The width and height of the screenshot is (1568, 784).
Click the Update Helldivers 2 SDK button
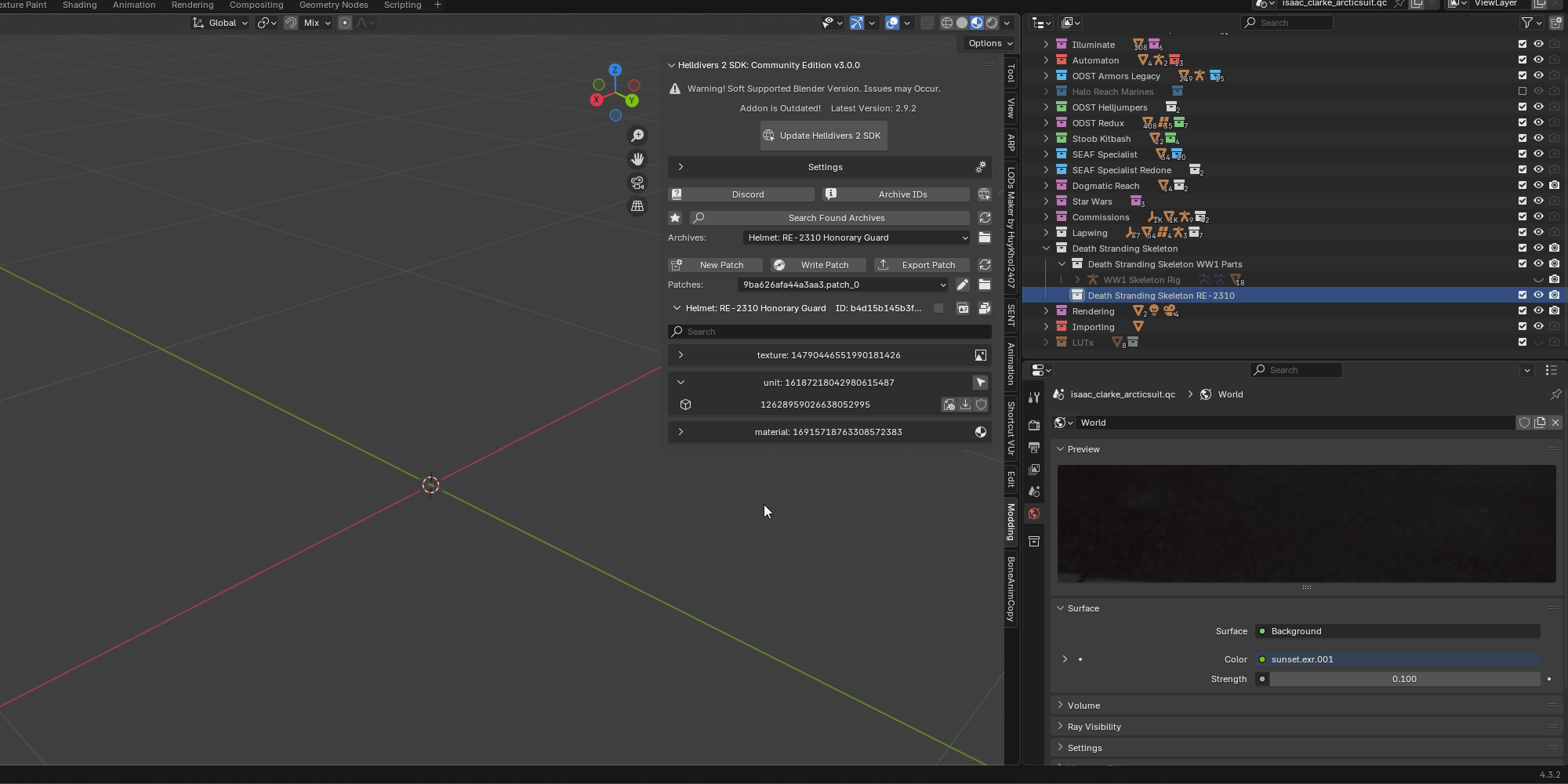pyautogui.click(x=823, y=136)
